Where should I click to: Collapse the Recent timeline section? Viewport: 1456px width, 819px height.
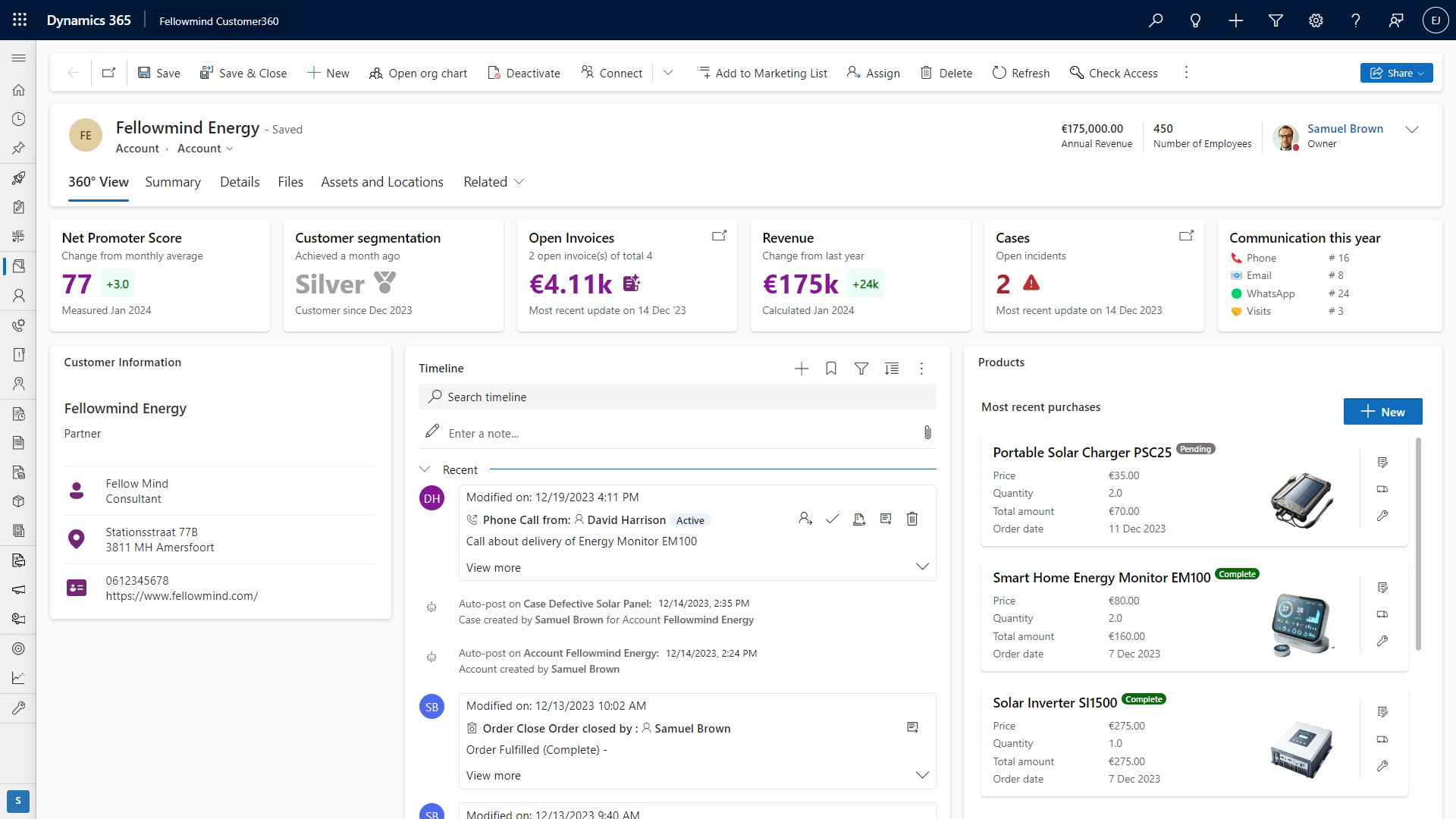(x=425, y=469)
